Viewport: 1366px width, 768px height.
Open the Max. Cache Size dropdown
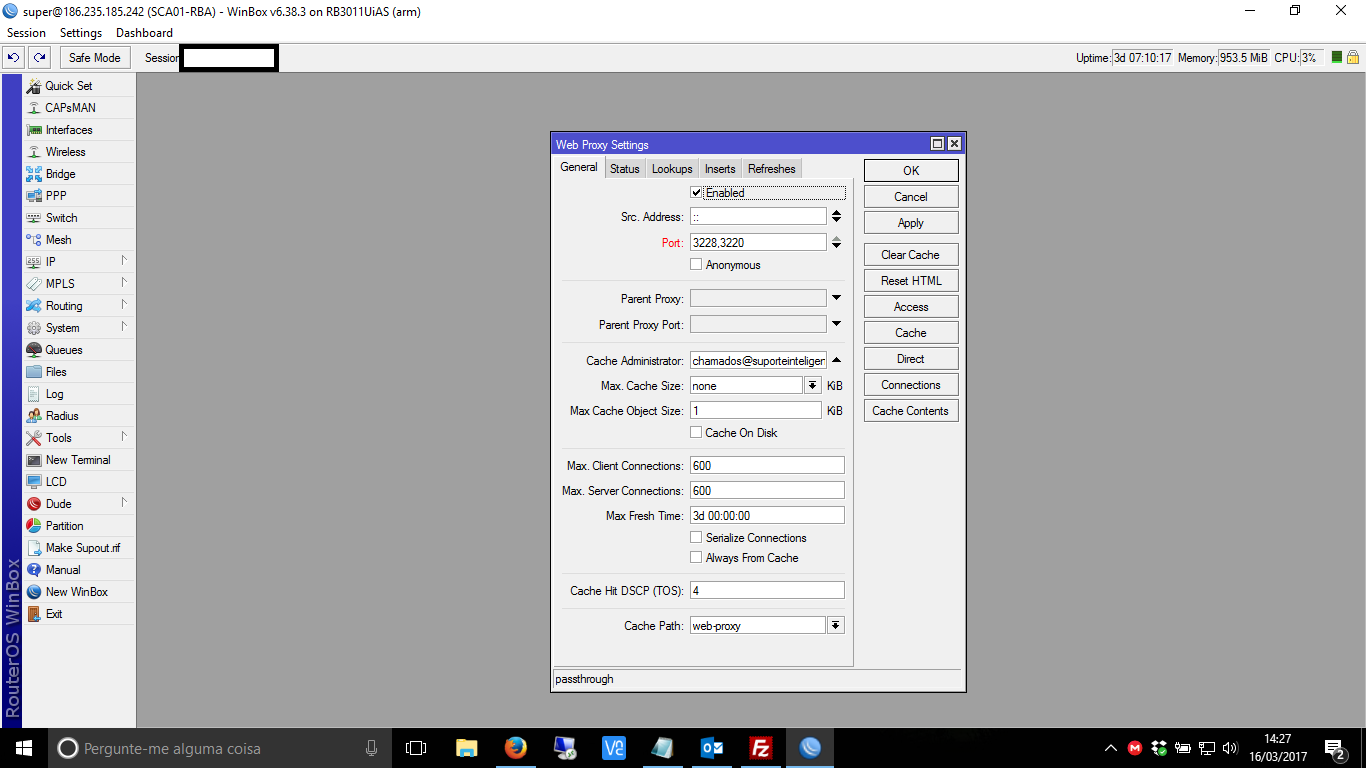coord(812,385)
